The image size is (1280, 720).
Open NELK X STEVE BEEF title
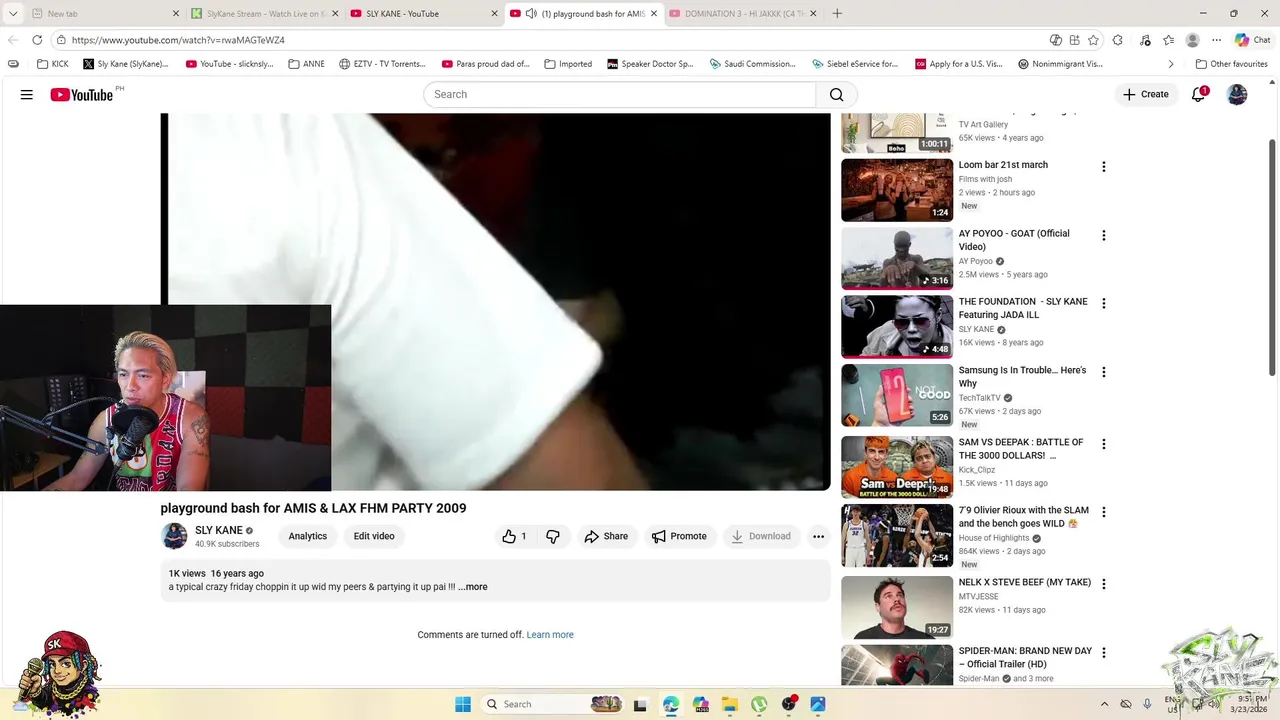coord(1025,582)
